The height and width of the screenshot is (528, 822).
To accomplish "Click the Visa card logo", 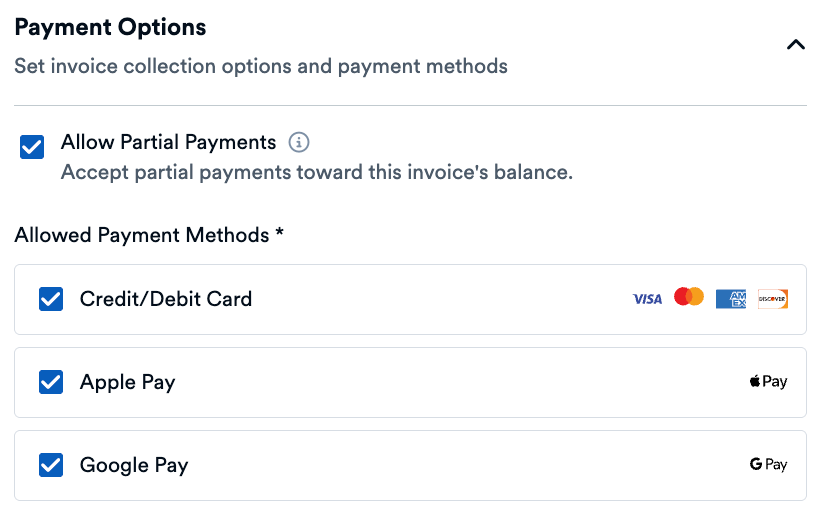I will click(x=647, y=299).
